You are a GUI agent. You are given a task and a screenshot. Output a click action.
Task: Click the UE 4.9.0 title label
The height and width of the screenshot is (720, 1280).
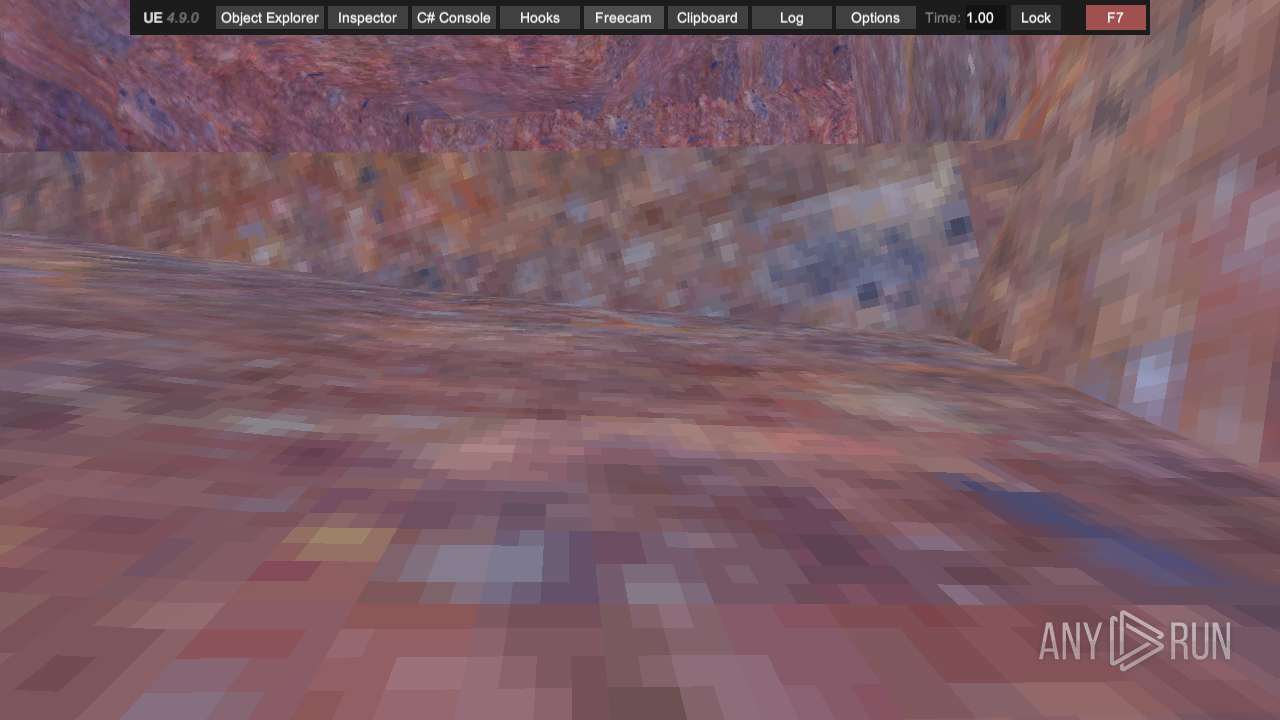coord(171,18)
